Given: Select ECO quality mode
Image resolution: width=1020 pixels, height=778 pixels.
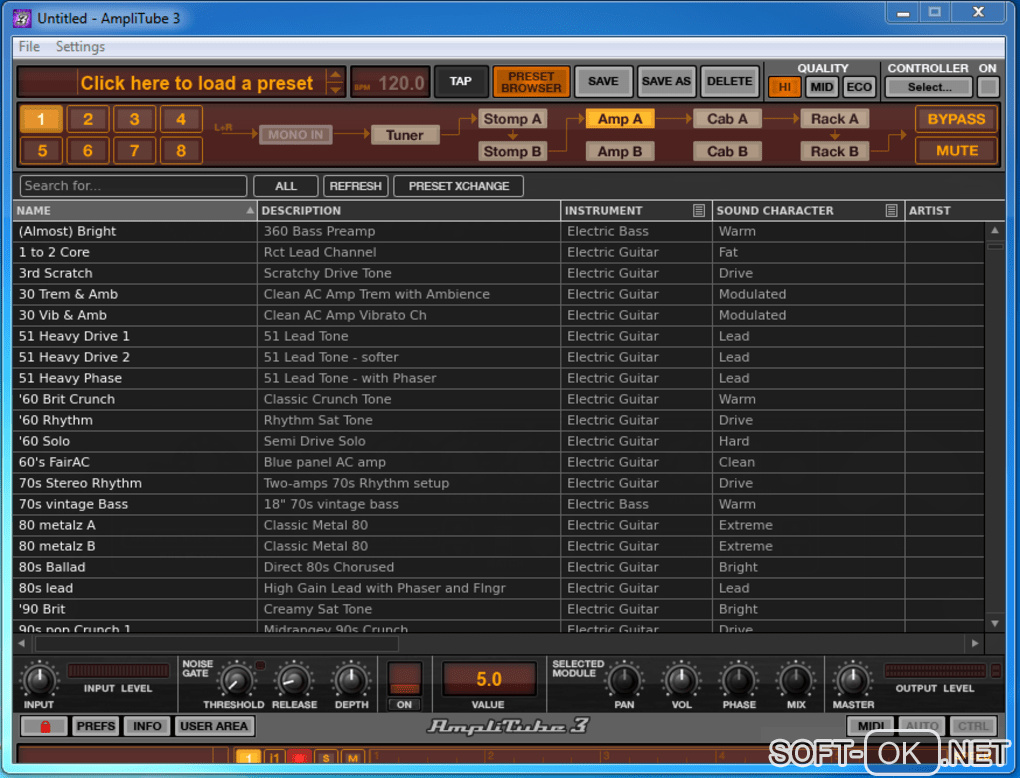Looking at the screenshot, I should point(859,87).
